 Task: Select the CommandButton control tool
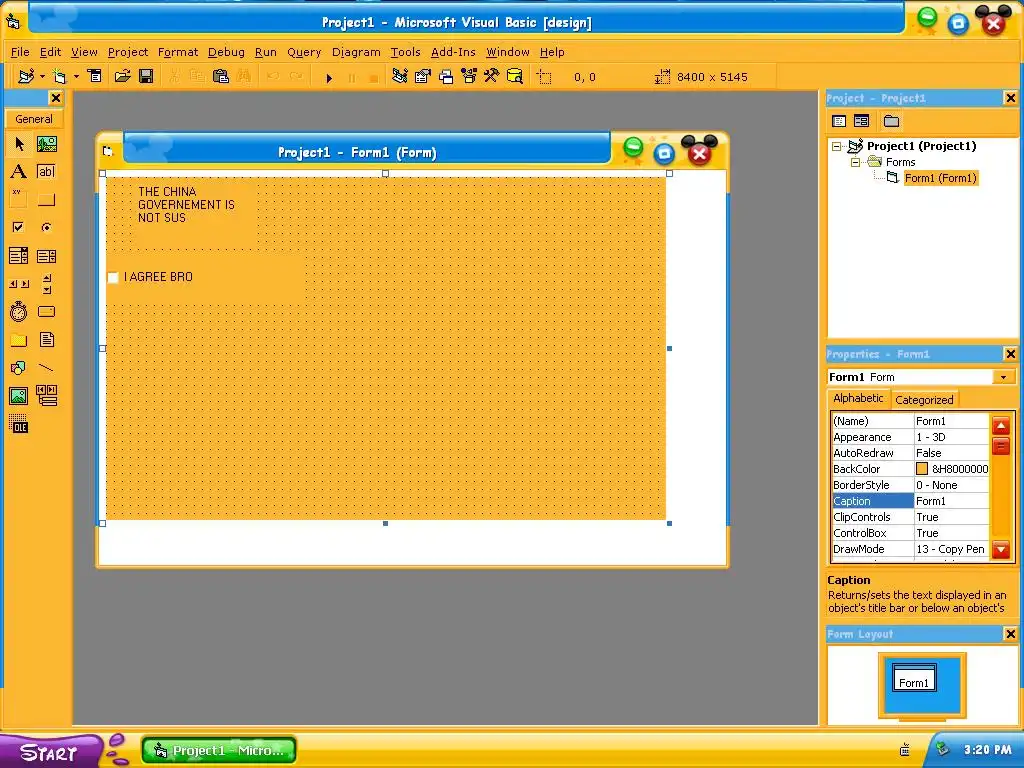point(46,200)
